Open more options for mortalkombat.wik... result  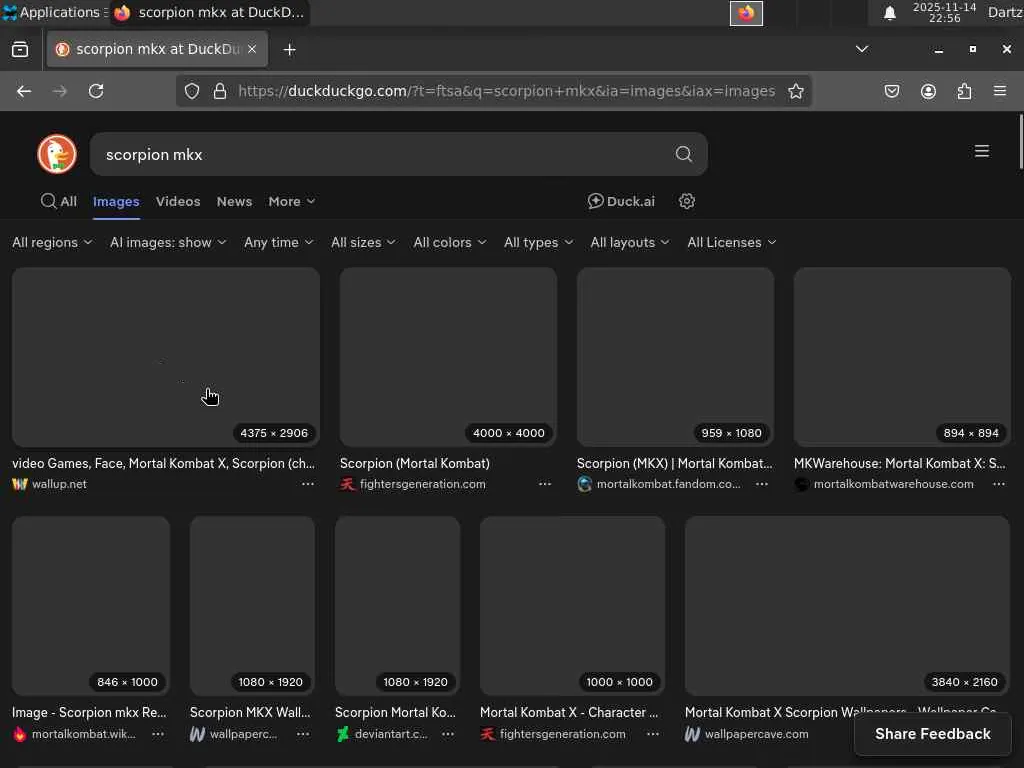coord(158,734)
